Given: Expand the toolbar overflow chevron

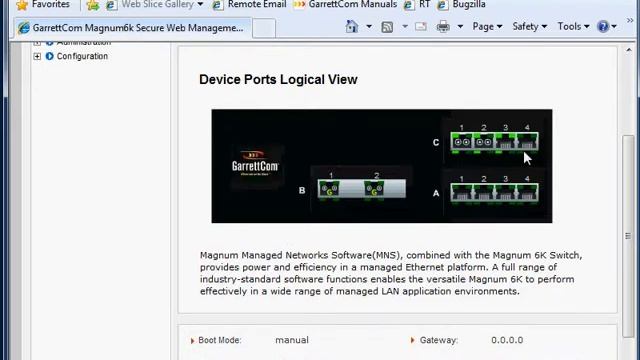Looking at the screenshot, I should (630, 20).
